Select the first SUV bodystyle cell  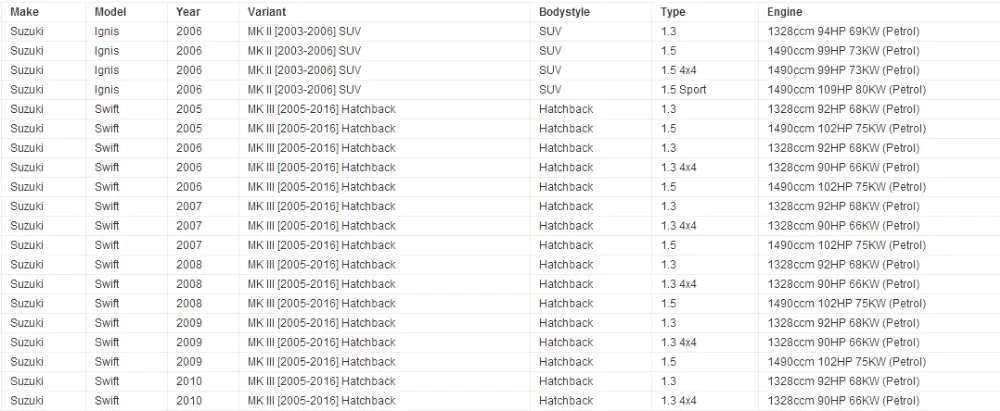coord(550,31)
